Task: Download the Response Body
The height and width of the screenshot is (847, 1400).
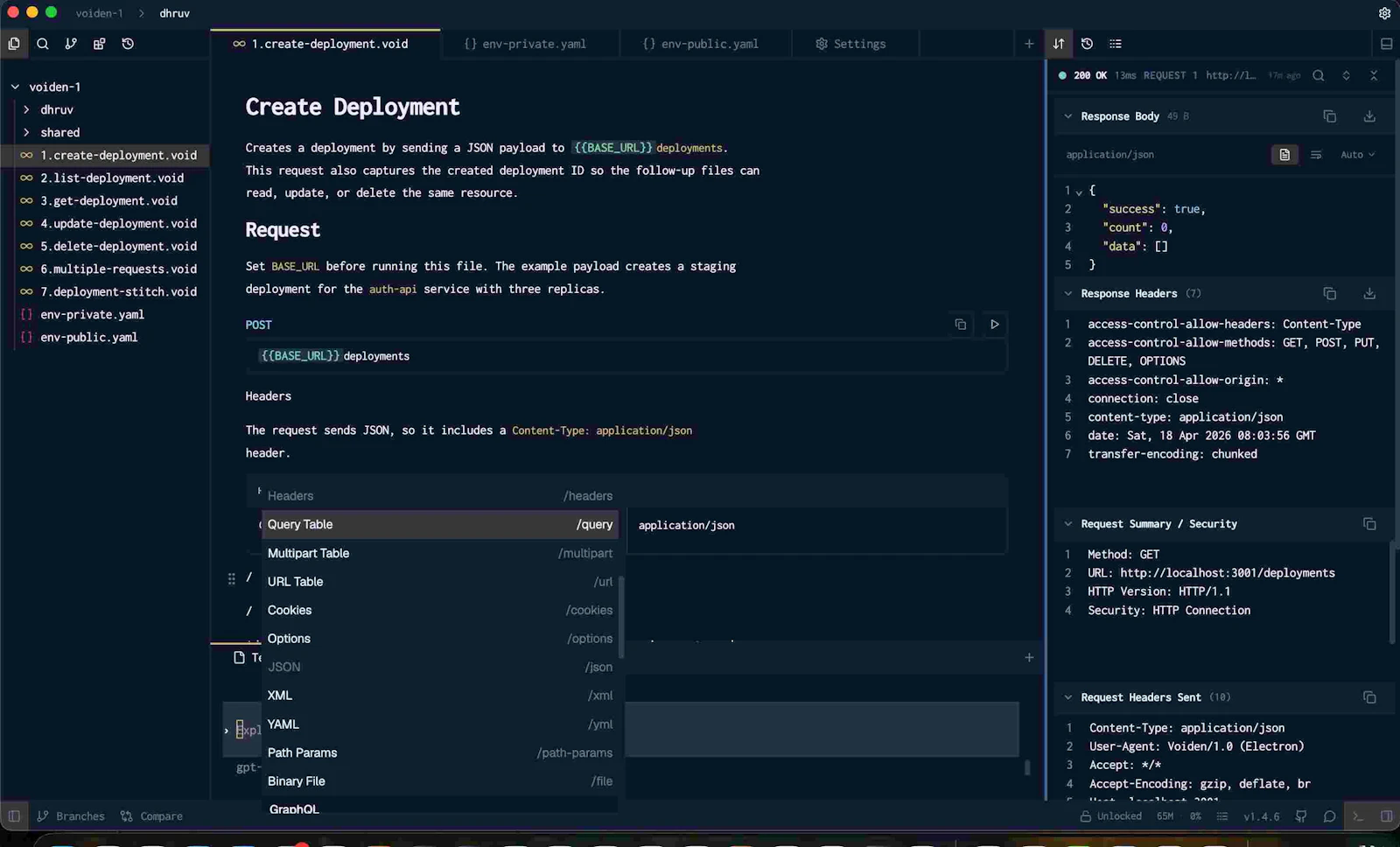Action: tap(1369, 116)
